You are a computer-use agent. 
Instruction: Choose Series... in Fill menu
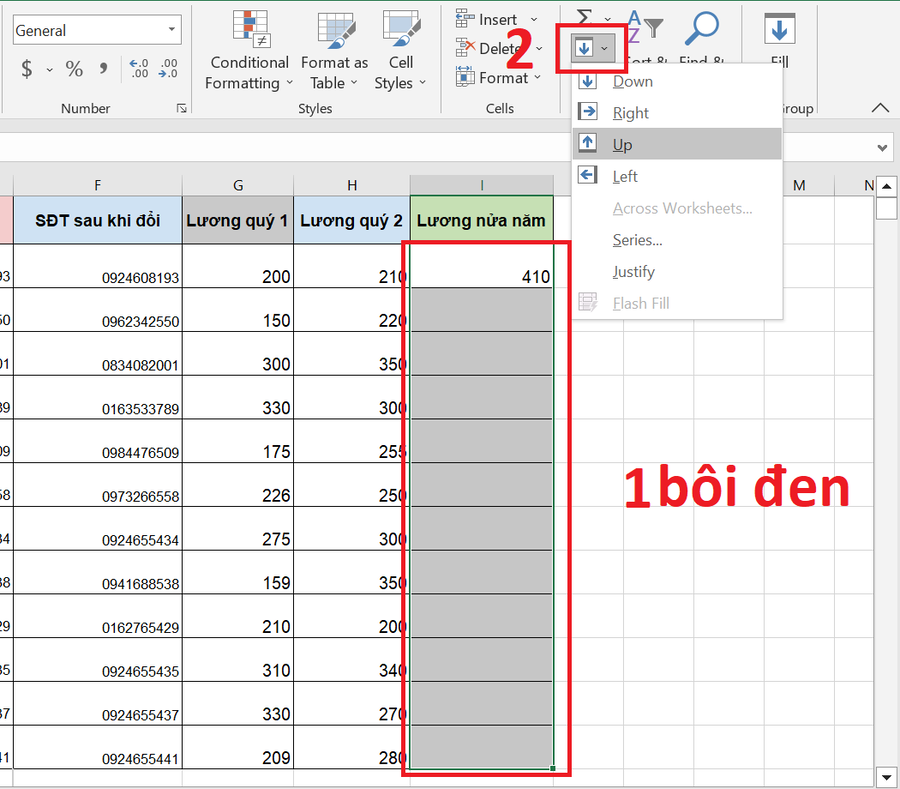pyautogui.click(x=677, y=240)
